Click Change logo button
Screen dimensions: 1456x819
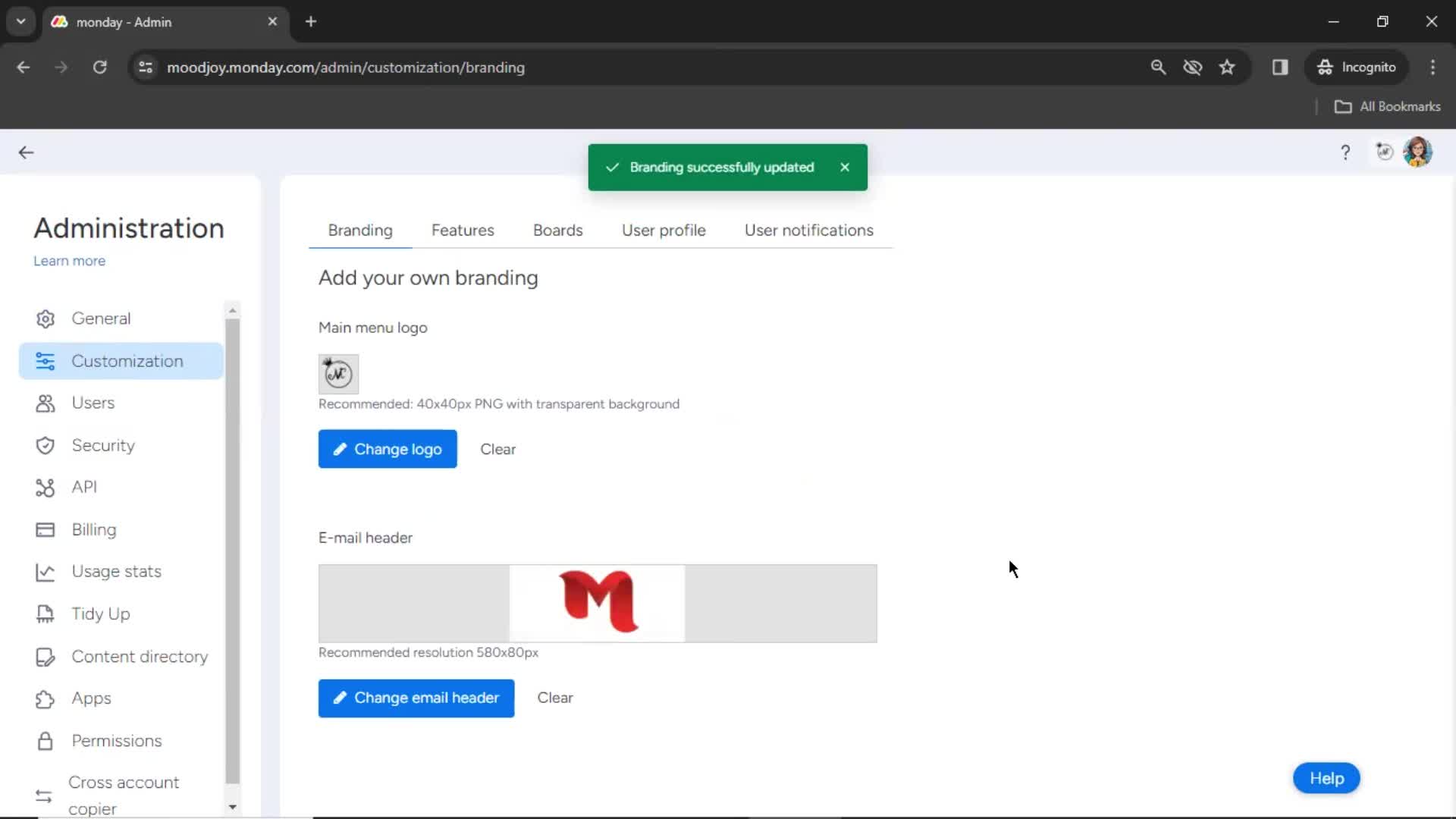388,448
